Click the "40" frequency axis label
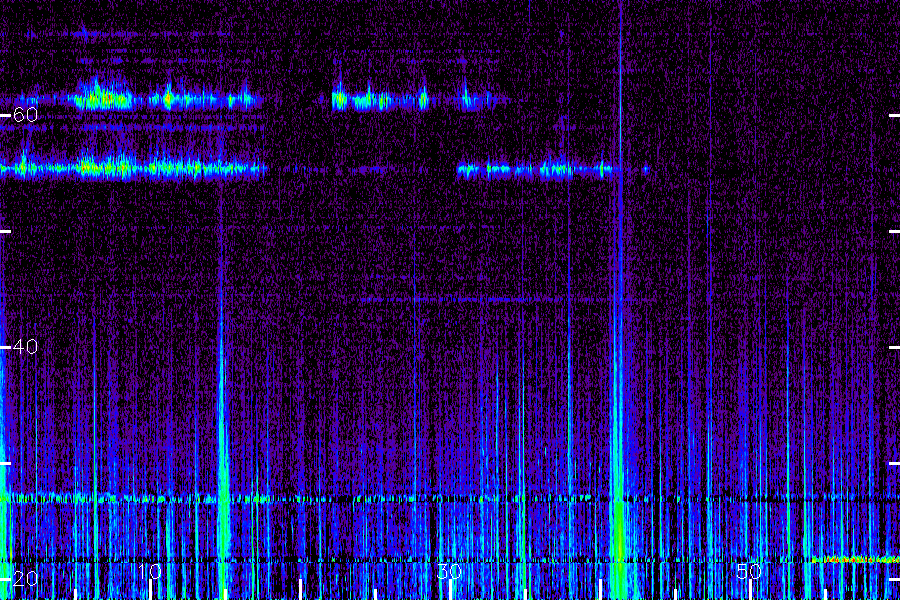This screenshot has width=900, height=600. (x=25, y=347)
